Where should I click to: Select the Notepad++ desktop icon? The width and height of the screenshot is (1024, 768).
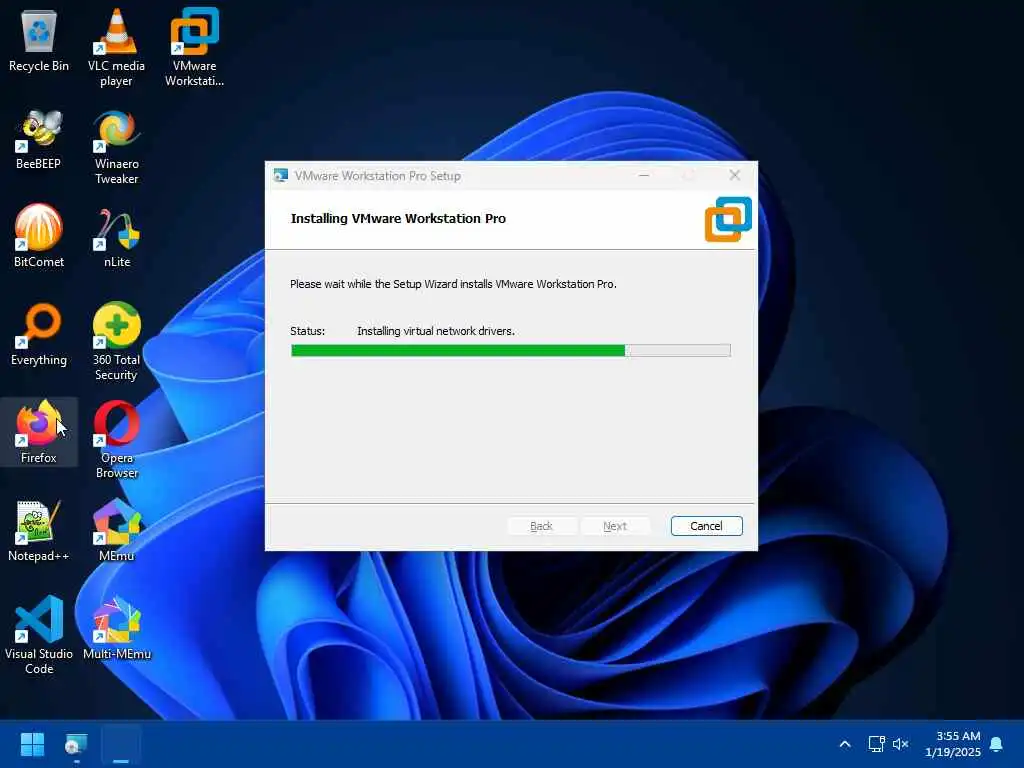[39, 530]
